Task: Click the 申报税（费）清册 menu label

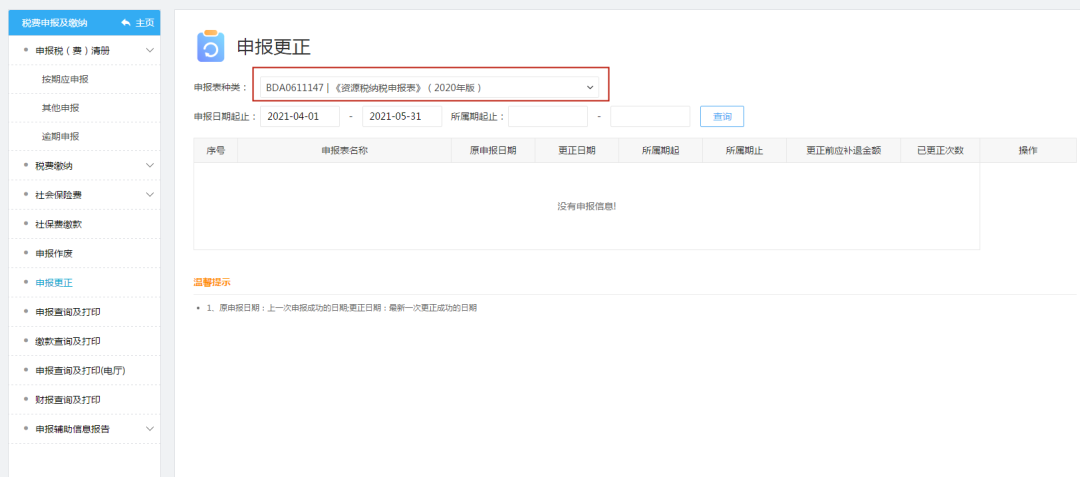Action: (72, 50)
